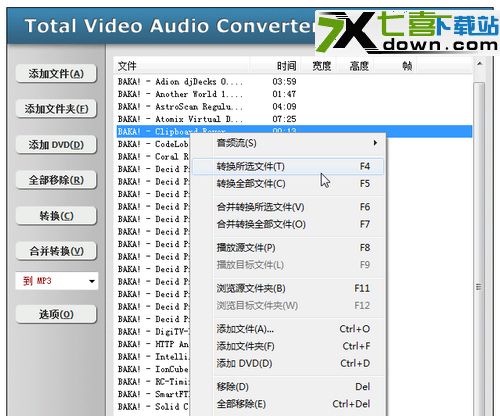
Task: Open 选项(O) settings button
Action: [x=56, y=314]
